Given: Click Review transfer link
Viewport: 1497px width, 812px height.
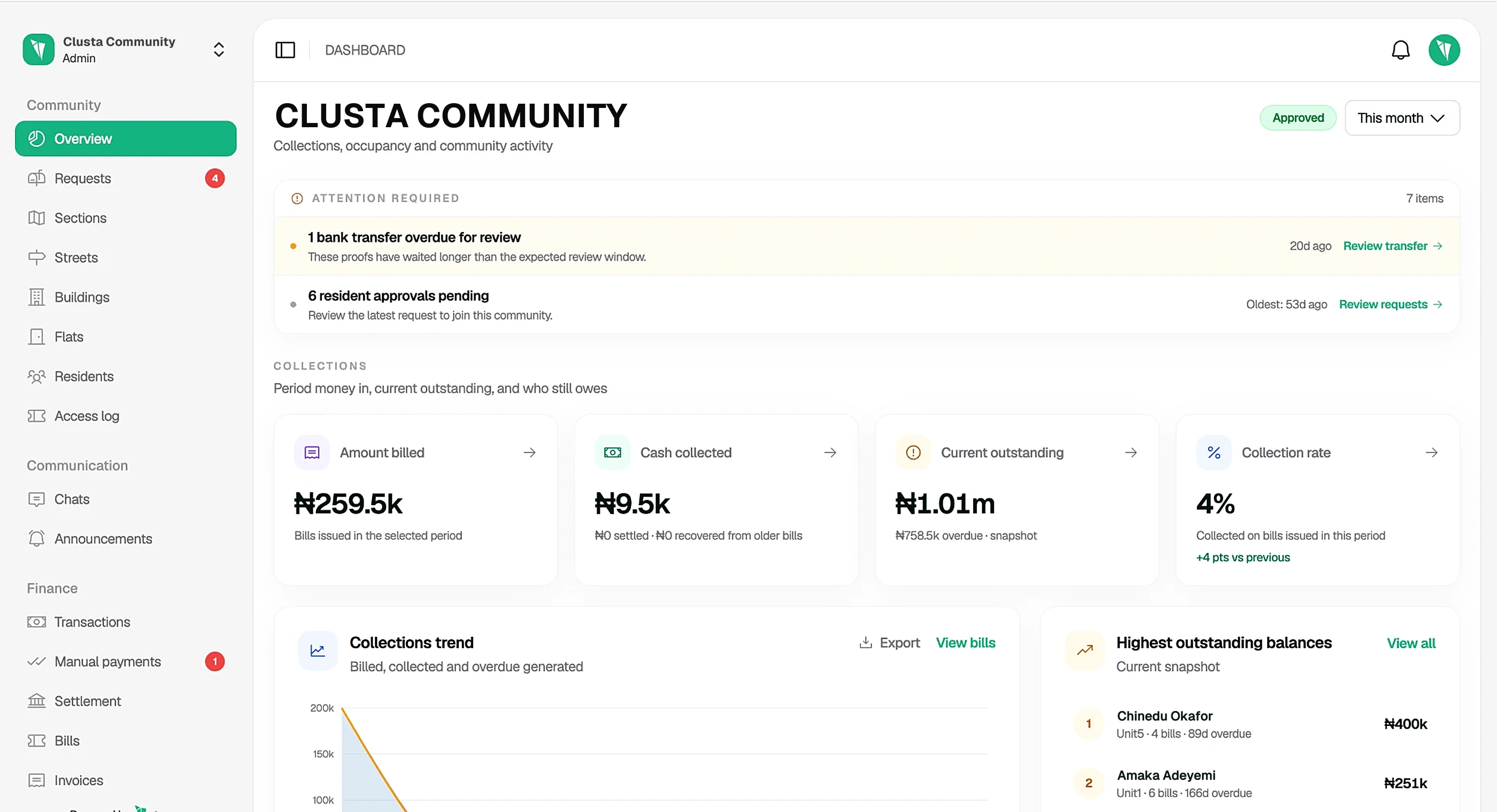Looking at the screenshot, I should tap(1392, 246).
